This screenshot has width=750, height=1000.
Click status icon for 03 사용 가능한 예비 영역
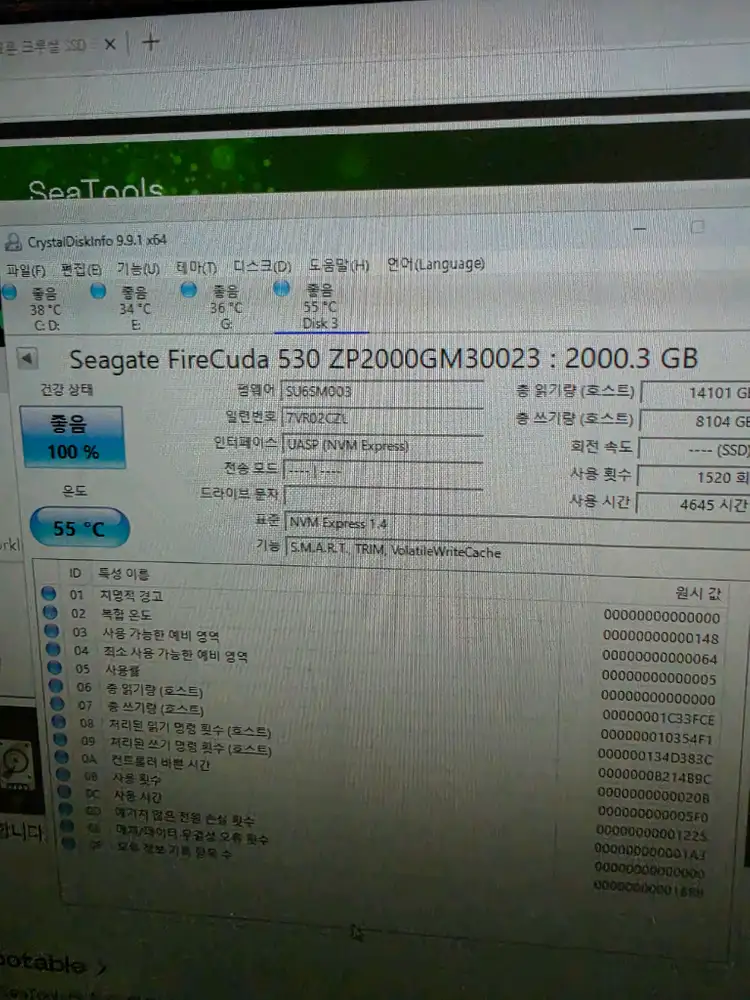click(x=52, y=631)
